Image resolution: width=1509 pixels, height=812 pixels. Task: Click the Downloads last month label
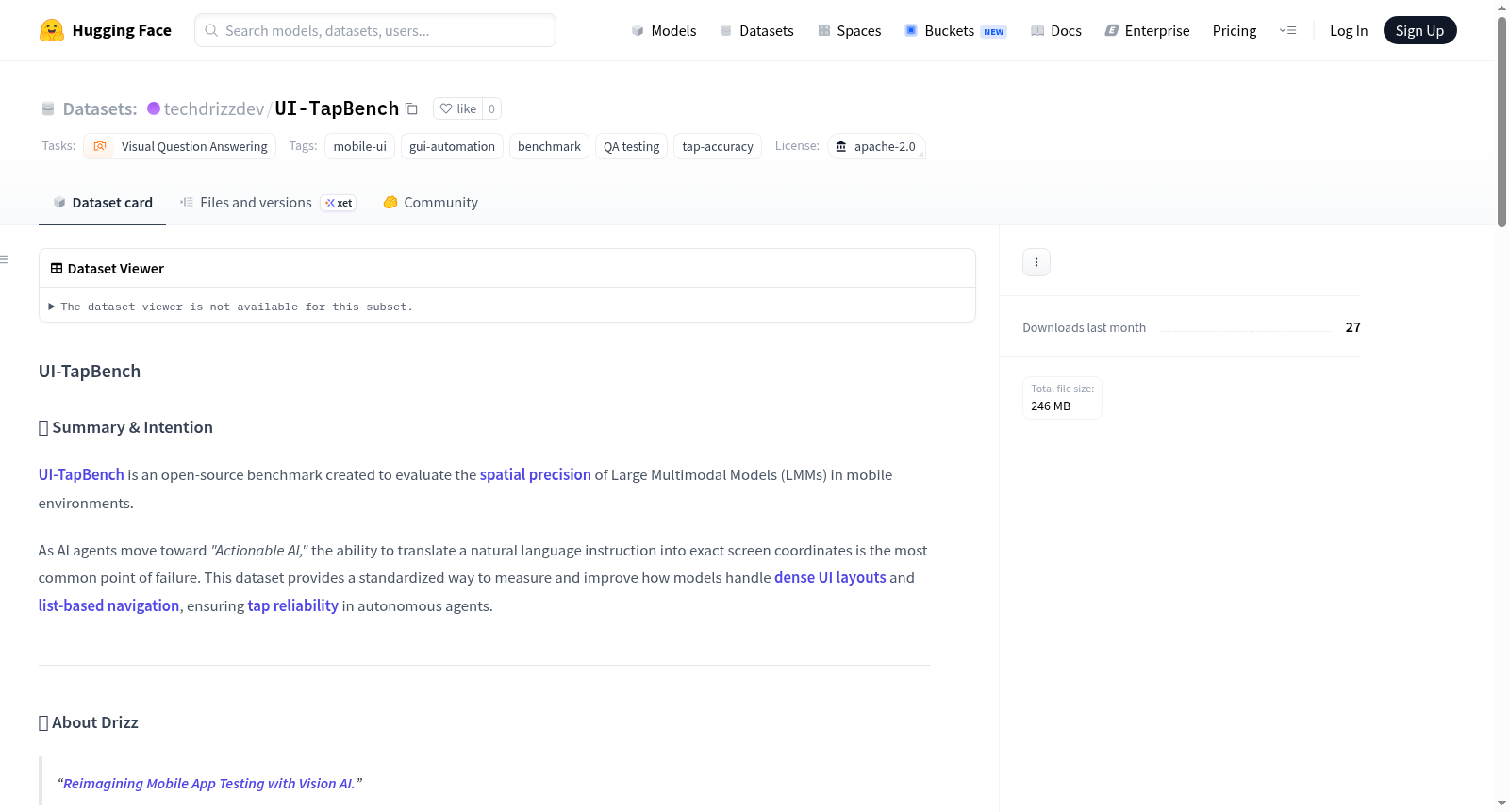pyautogui.click(x=1084, y=327)
